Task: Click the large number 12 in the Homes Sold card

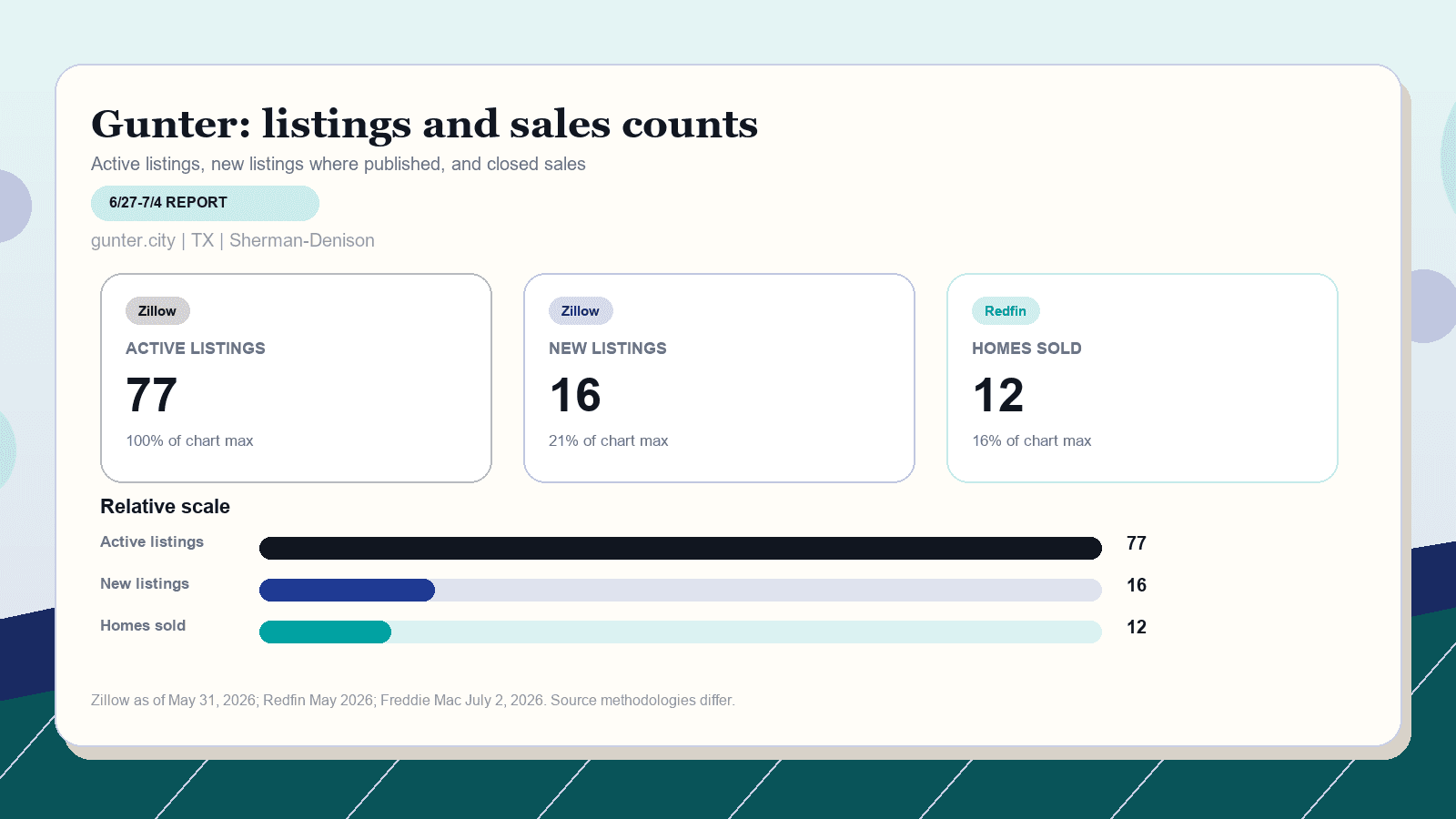Action: tap(998, 395)
